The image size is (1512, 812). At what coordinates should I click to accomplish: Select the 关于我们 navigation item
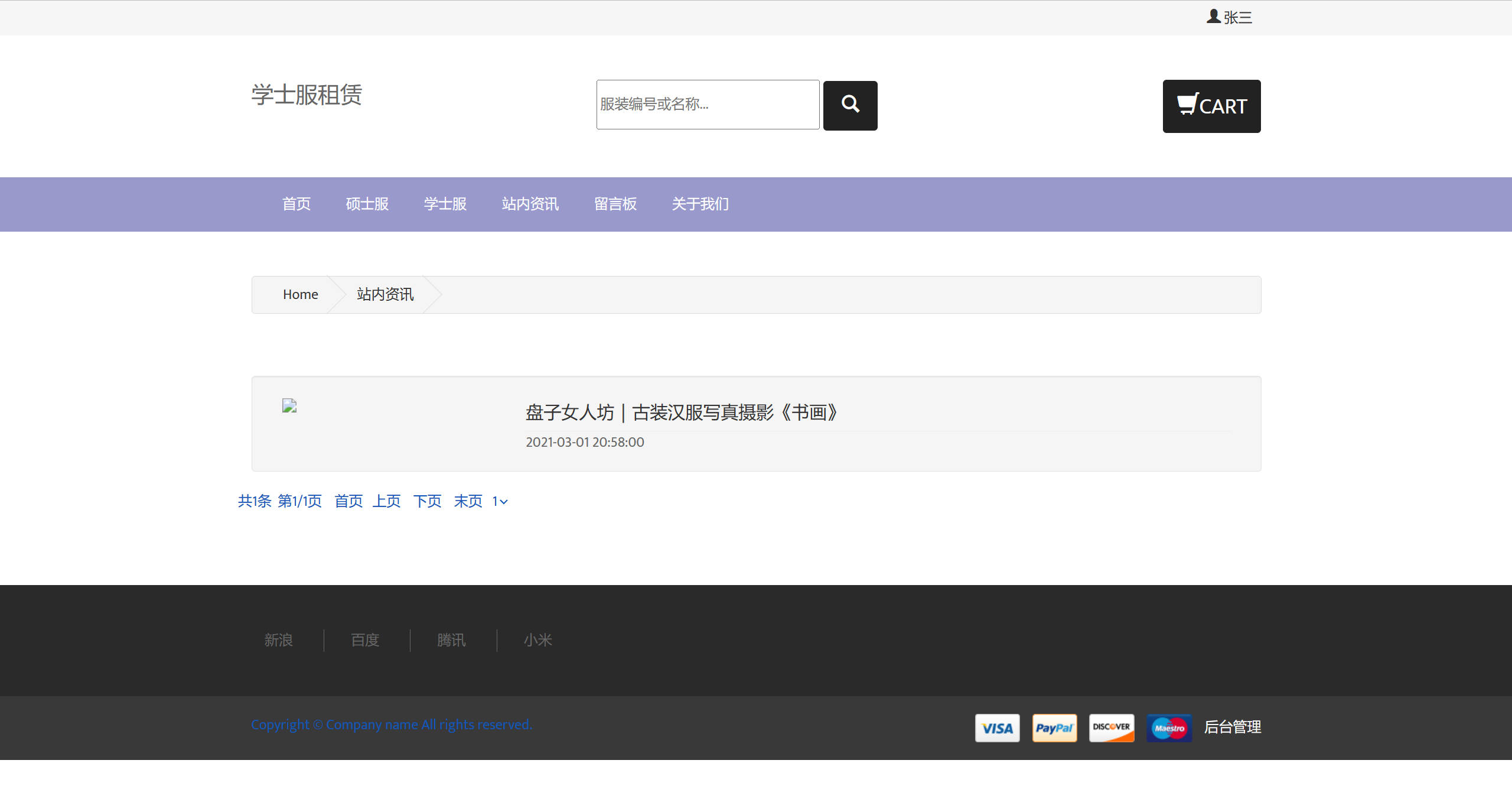699,204
